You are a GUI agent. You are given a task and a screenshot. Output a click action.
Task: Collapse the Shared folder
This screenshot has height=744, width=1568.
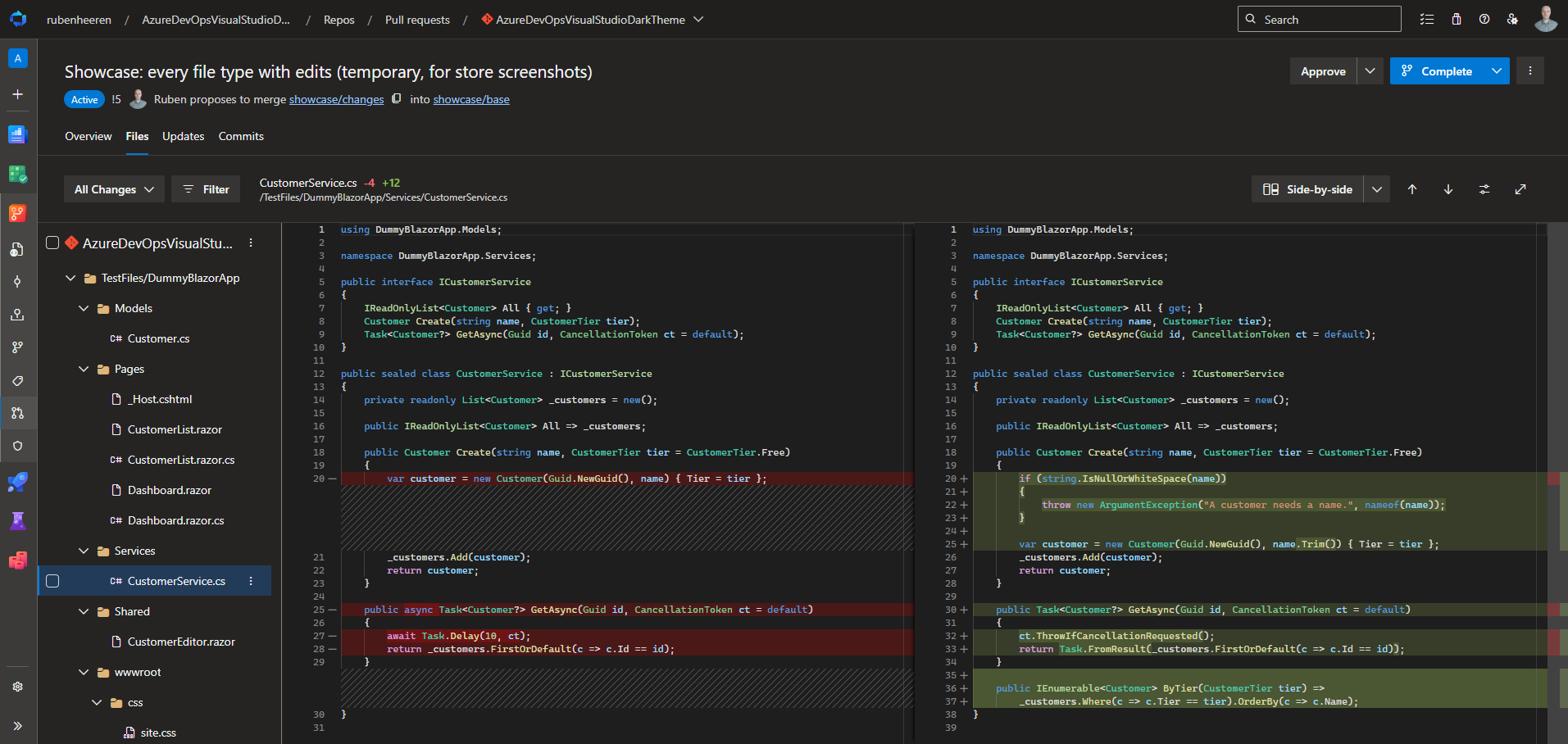pos(84,612)
